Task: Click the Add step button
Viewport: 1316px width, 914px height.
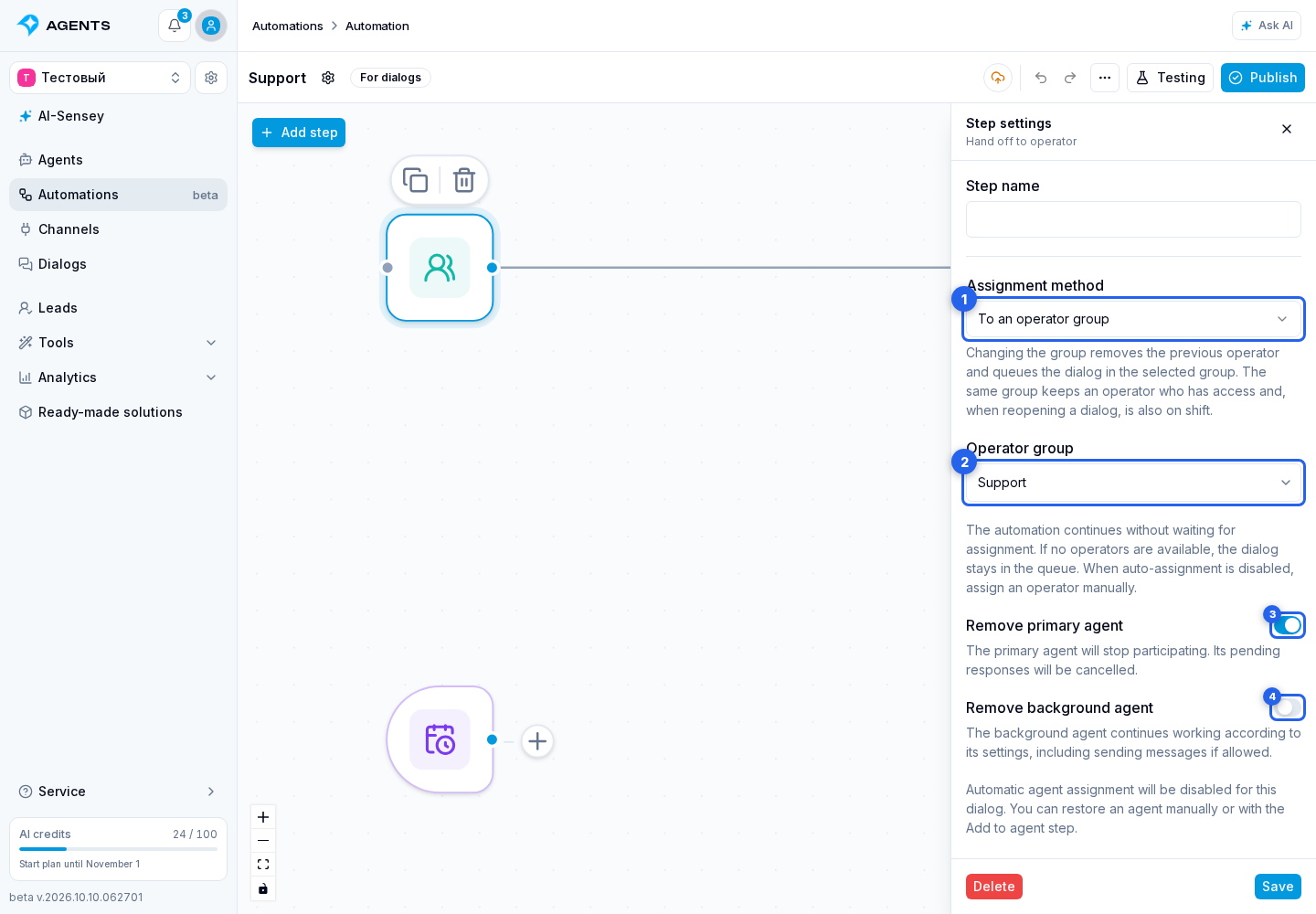Action: pos(299,133)
